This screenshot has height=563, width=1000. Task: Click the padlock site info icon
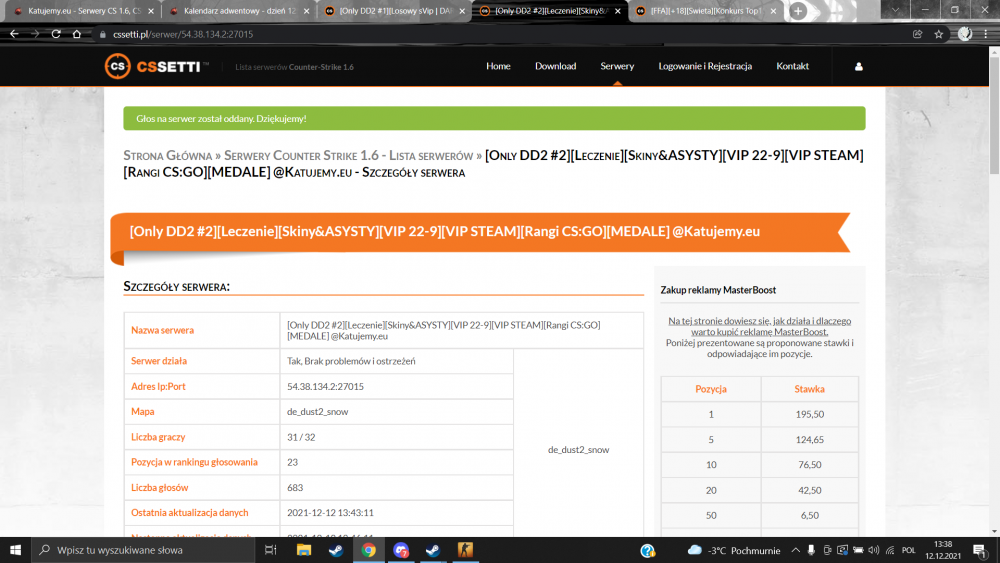pyautogui.click(x=102, y=34)
